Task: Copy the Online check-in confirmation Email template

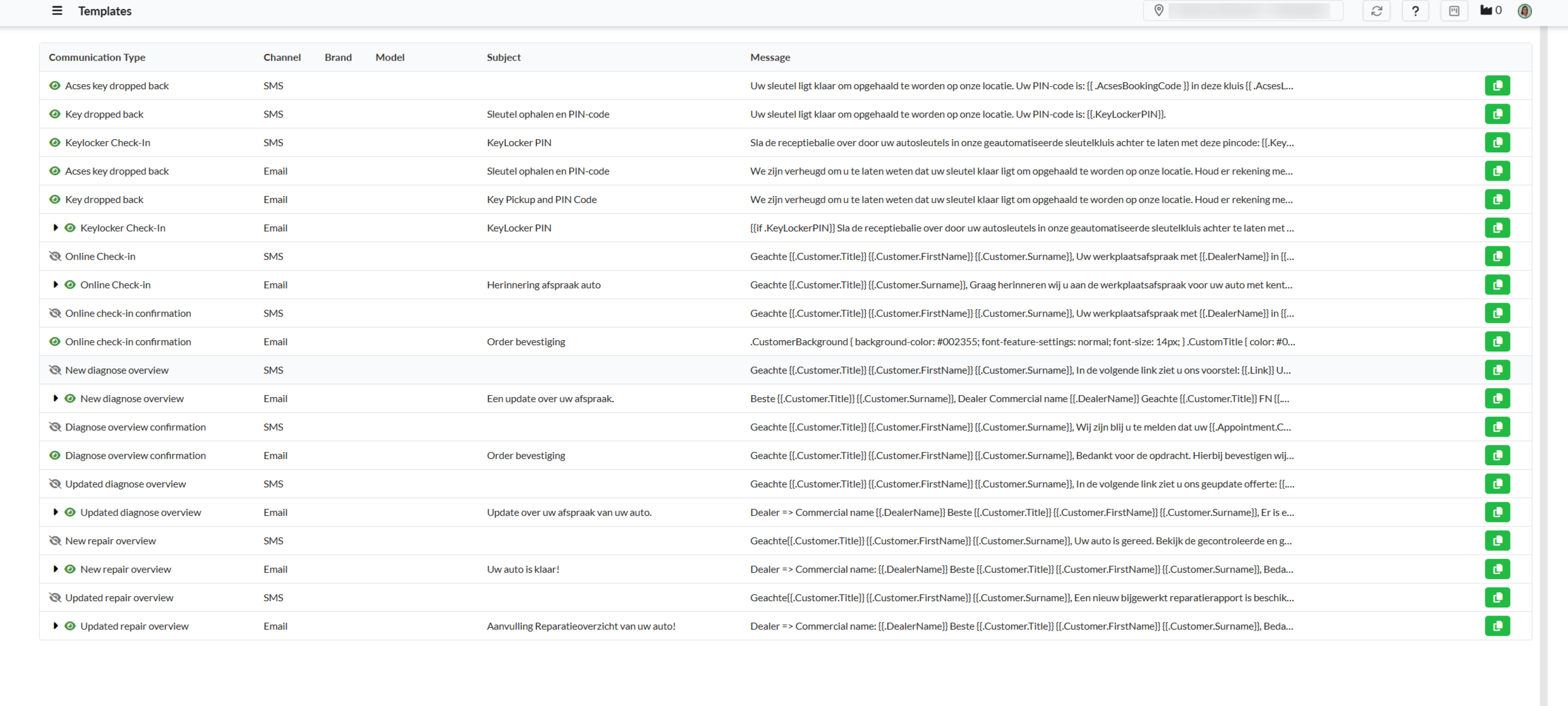Action: pyautogui.click(x=1497, y=341)
